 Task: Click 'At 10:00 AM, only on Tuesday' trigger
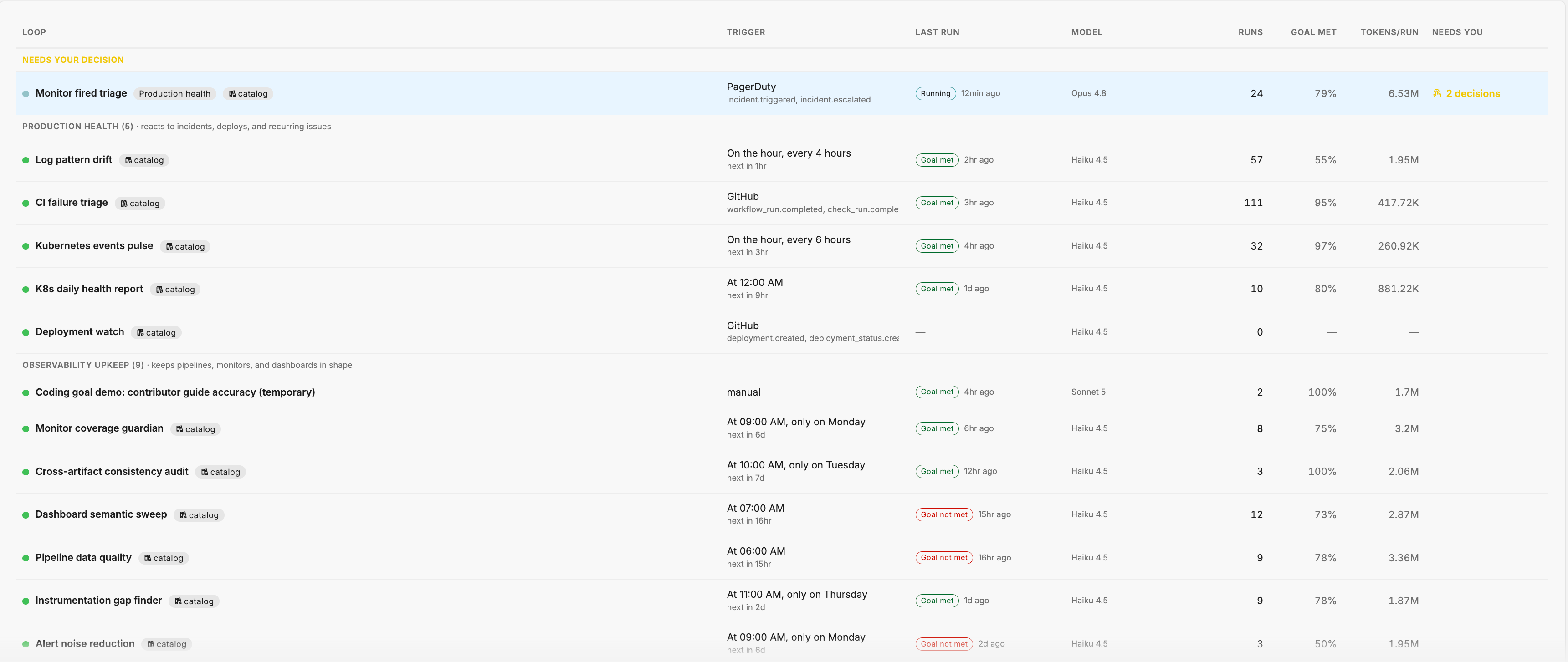tap(795, 465)
